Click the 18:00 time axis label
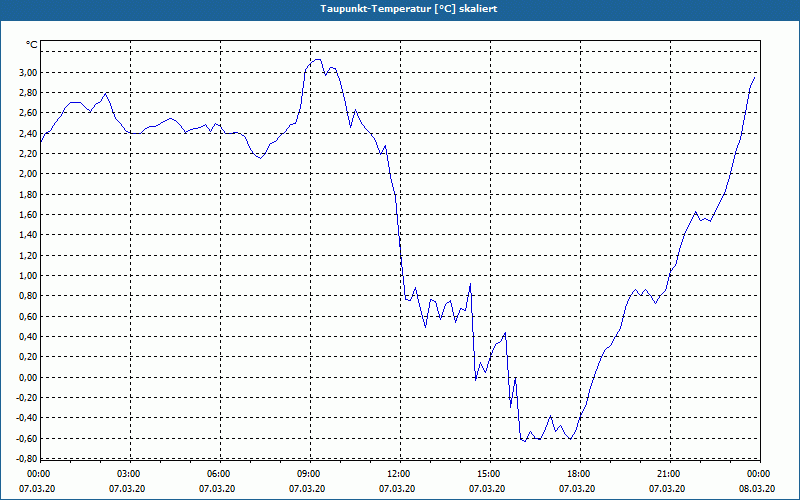 (x=580, y=474)
